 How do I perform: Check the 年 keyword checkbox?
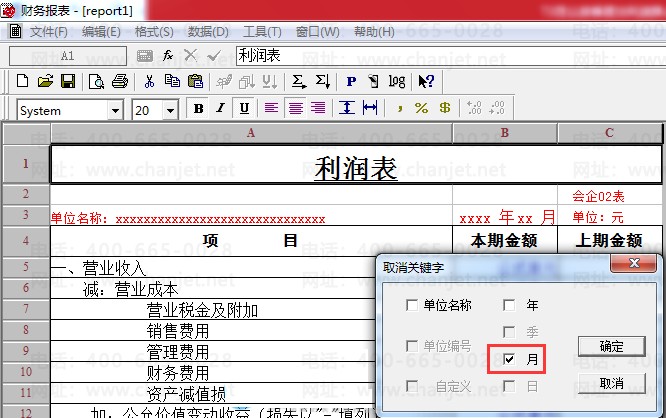tap(509, 305)
